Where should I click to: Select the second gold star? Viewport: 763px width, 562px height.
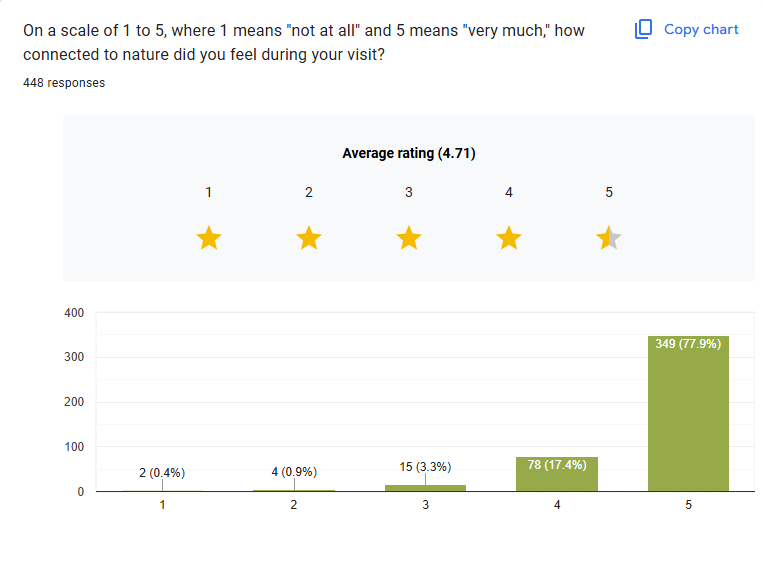[309, 238]
